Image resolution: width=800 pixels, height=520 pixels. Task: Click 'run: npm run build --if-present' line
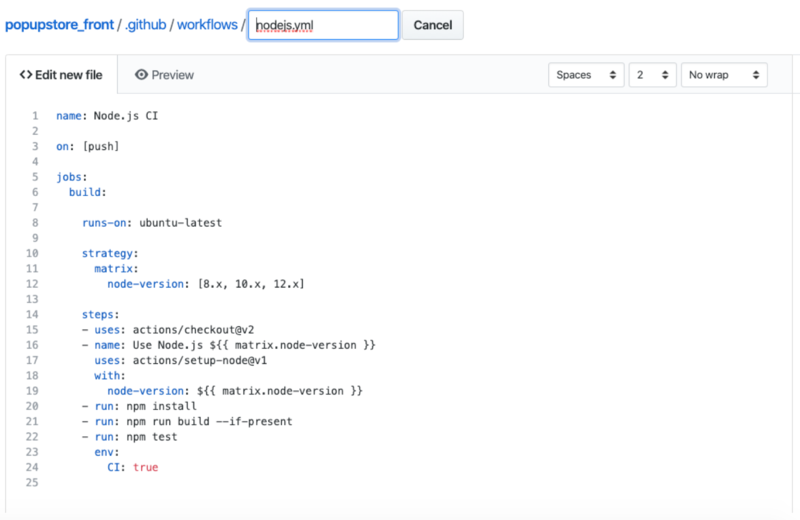coord(187,422)
